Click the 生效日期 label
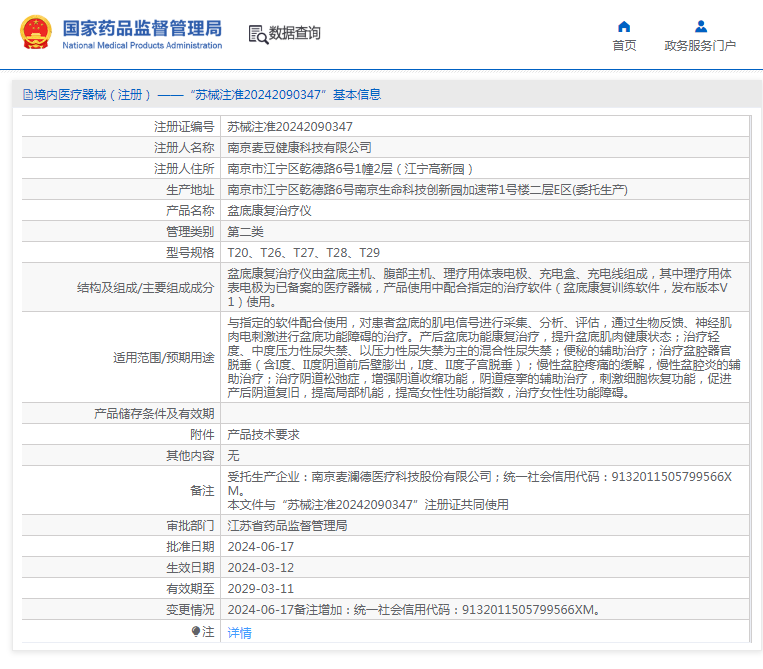Image resolution: width=763 pixels, height=669 pixels. point(190,567)
